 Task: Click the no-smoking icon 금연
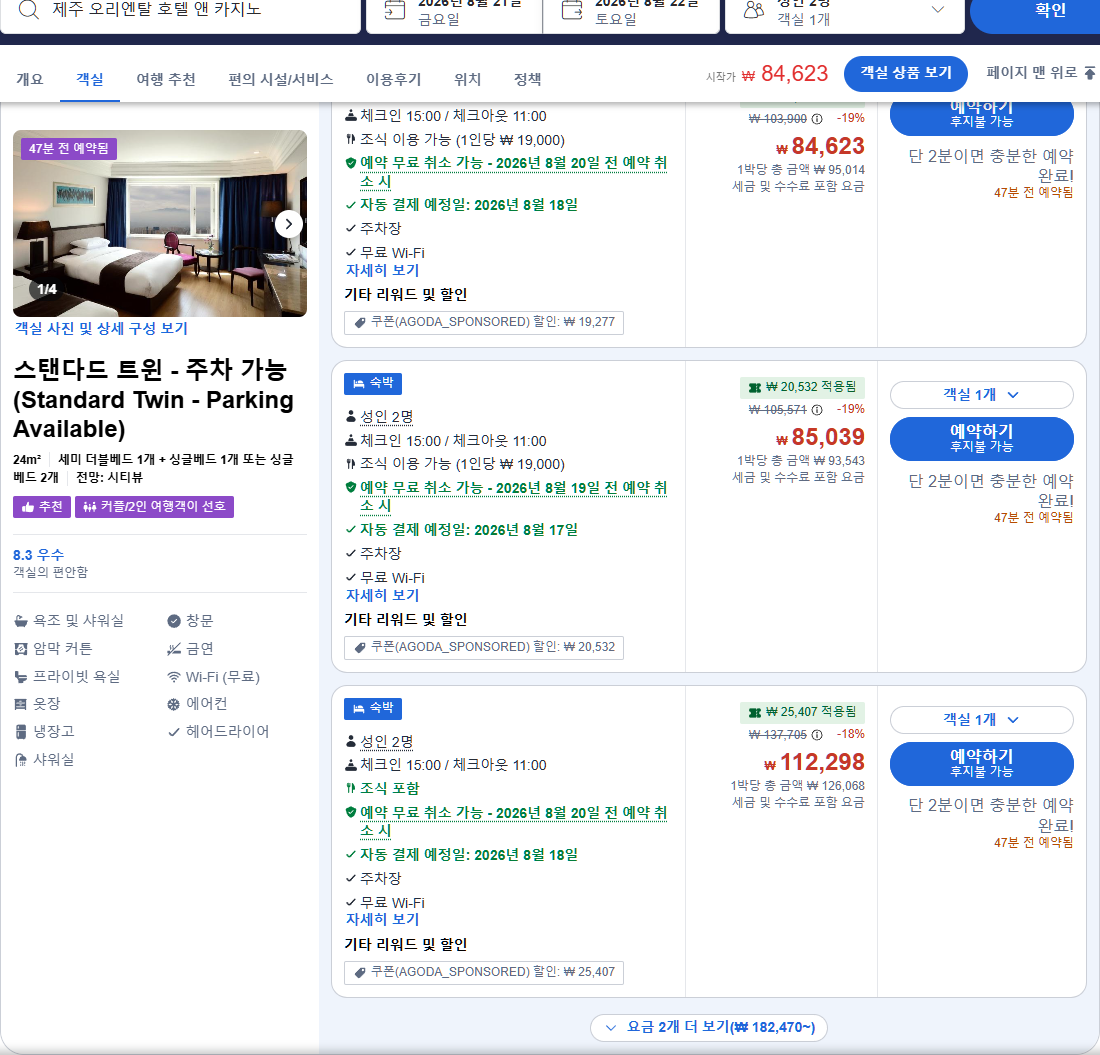tap(174, 649)
